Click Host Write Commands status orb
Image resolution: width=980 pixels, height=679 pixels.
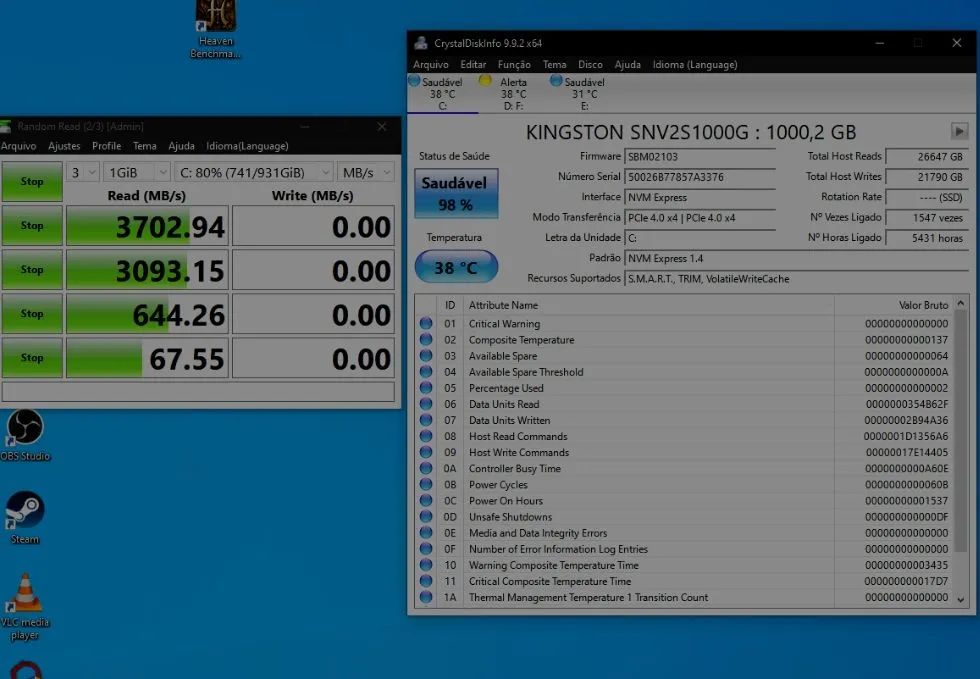click(x=426, y=452)
